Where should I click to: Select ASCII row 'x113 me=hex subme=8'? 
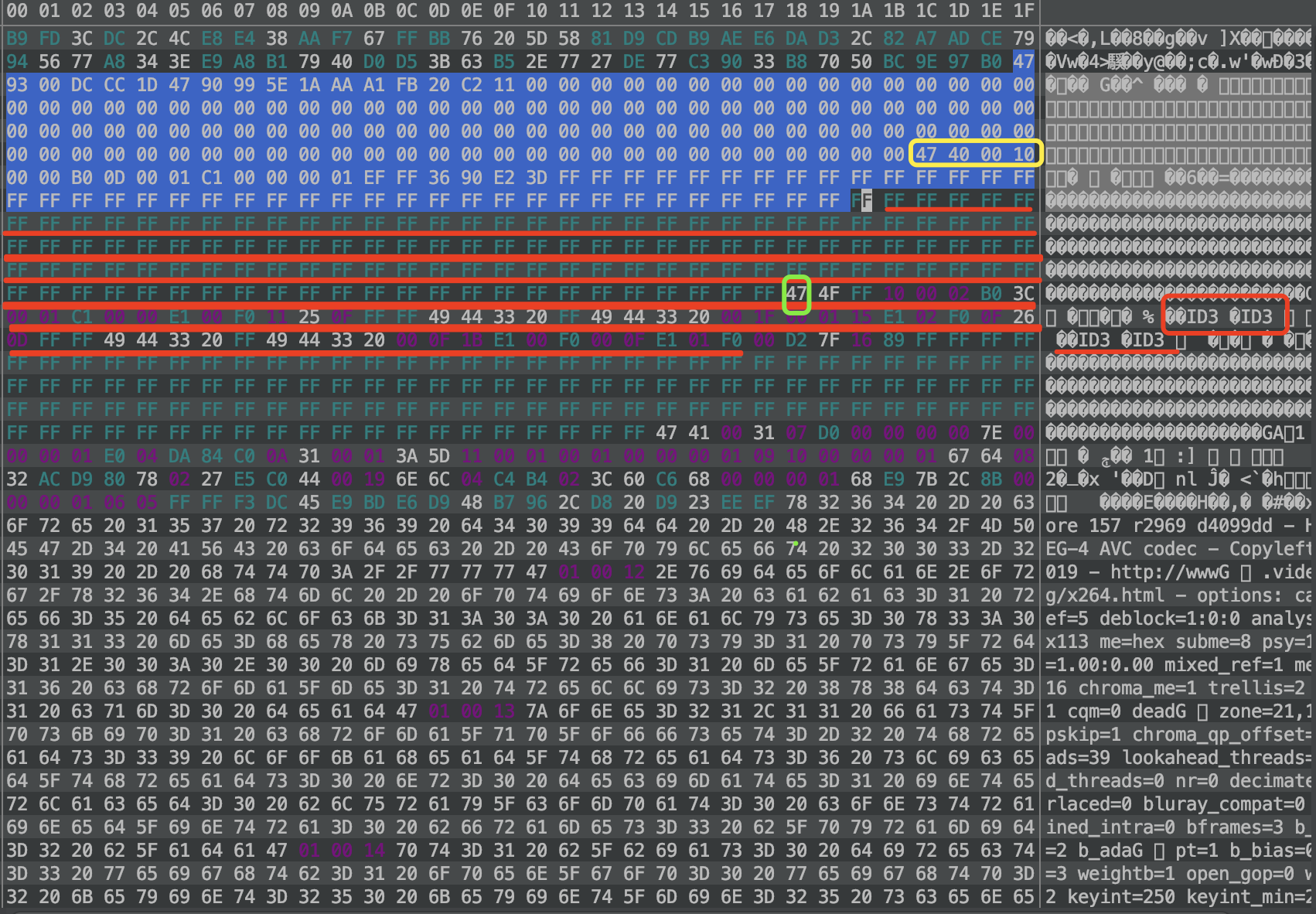[1178, 642]
